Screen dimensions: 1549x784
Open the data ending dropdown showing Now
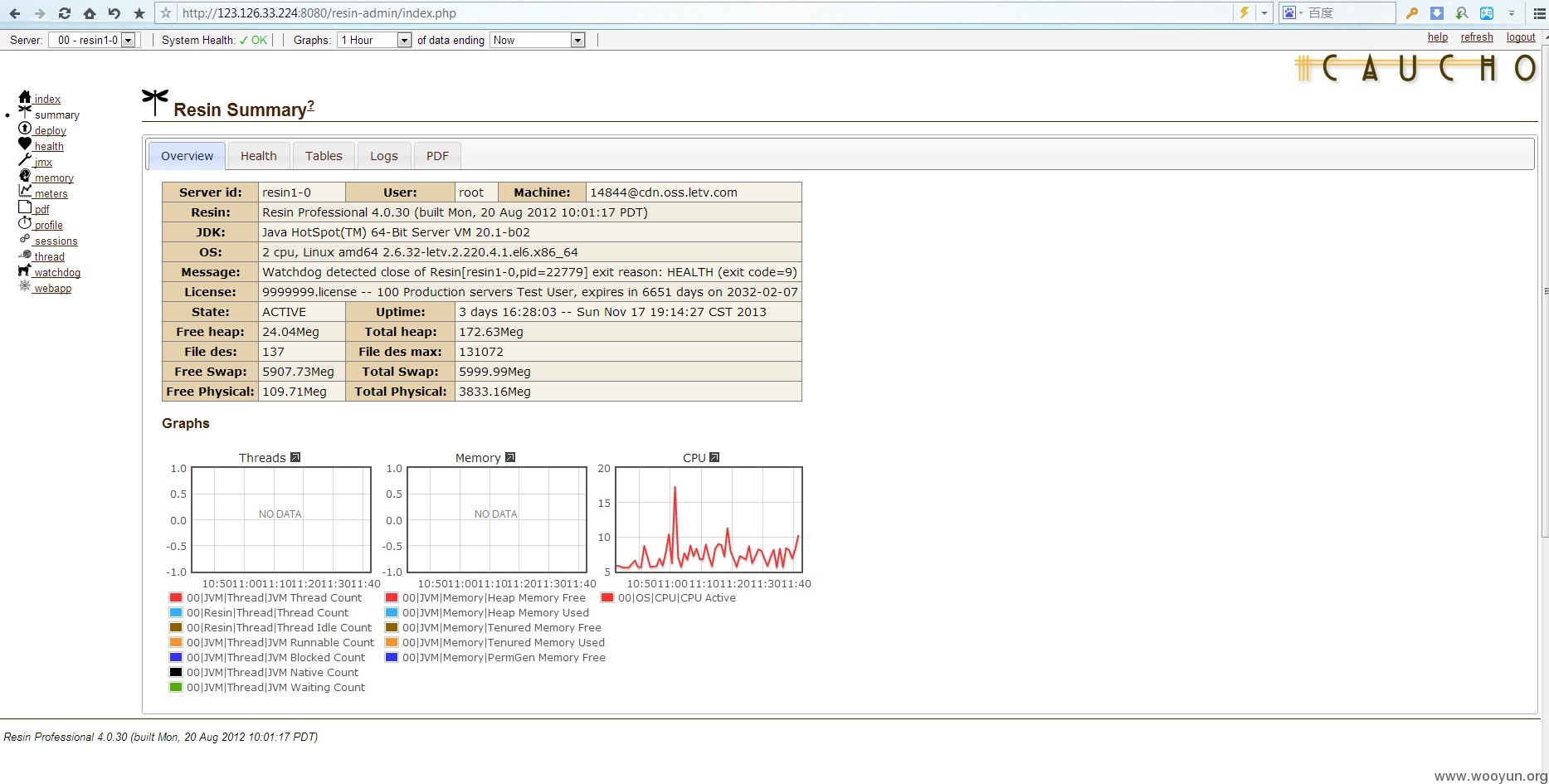[538, 40]
